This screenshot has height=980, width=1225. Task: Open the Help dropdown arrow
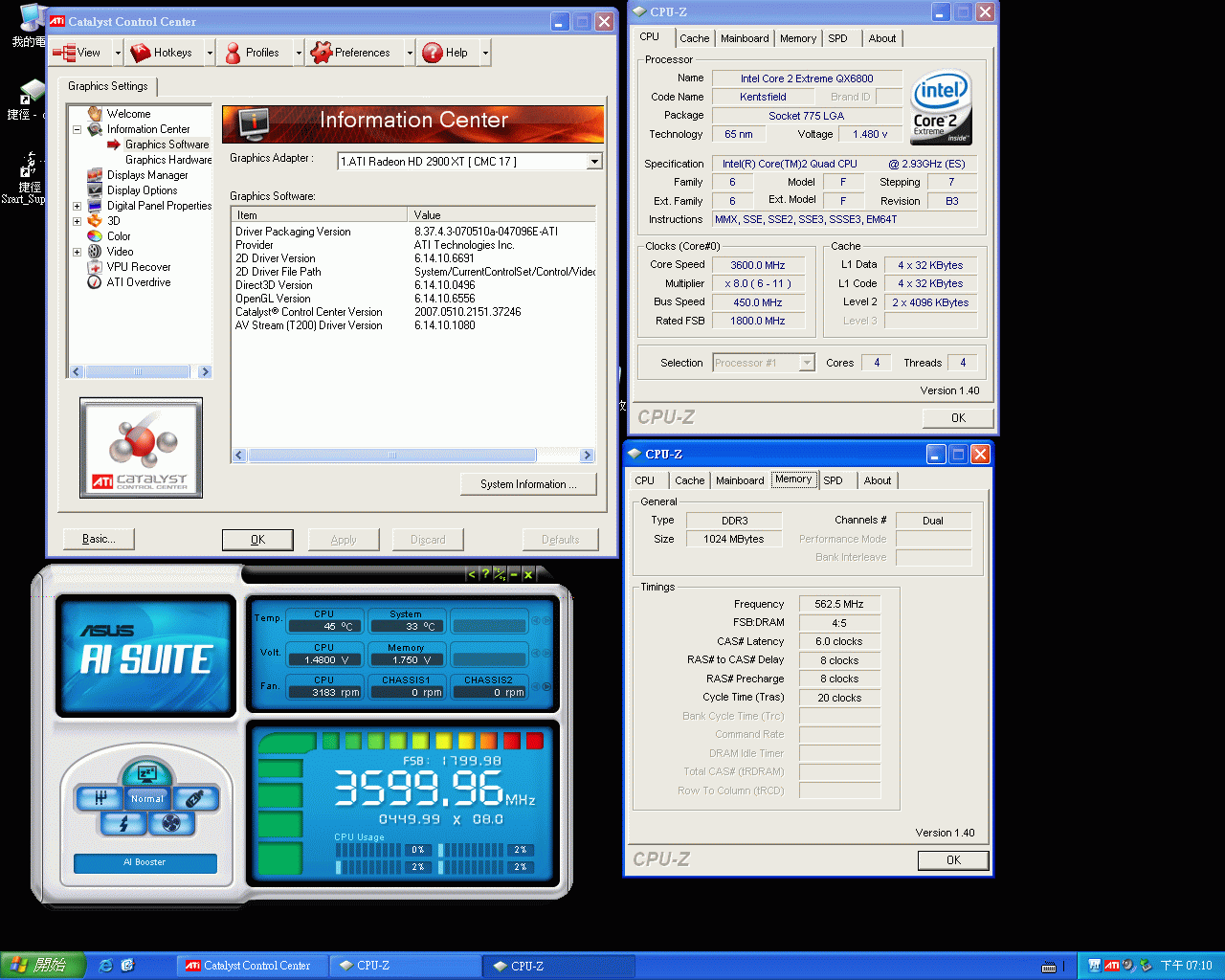coord(485,53)
